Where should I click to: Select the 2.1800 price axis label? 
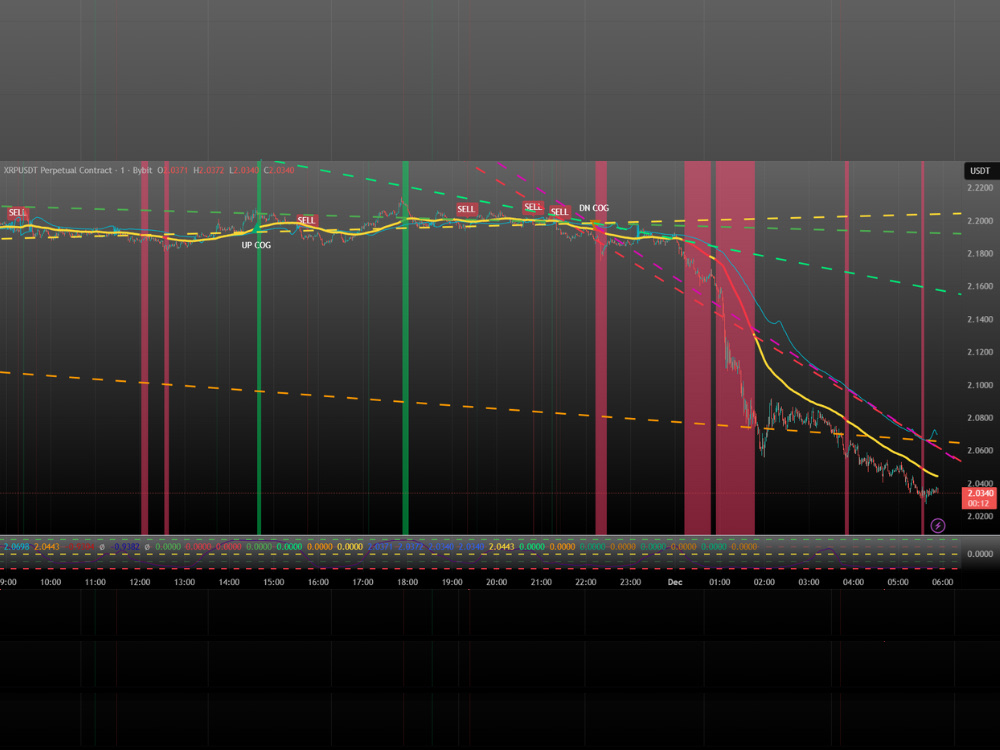click(980, 253)
